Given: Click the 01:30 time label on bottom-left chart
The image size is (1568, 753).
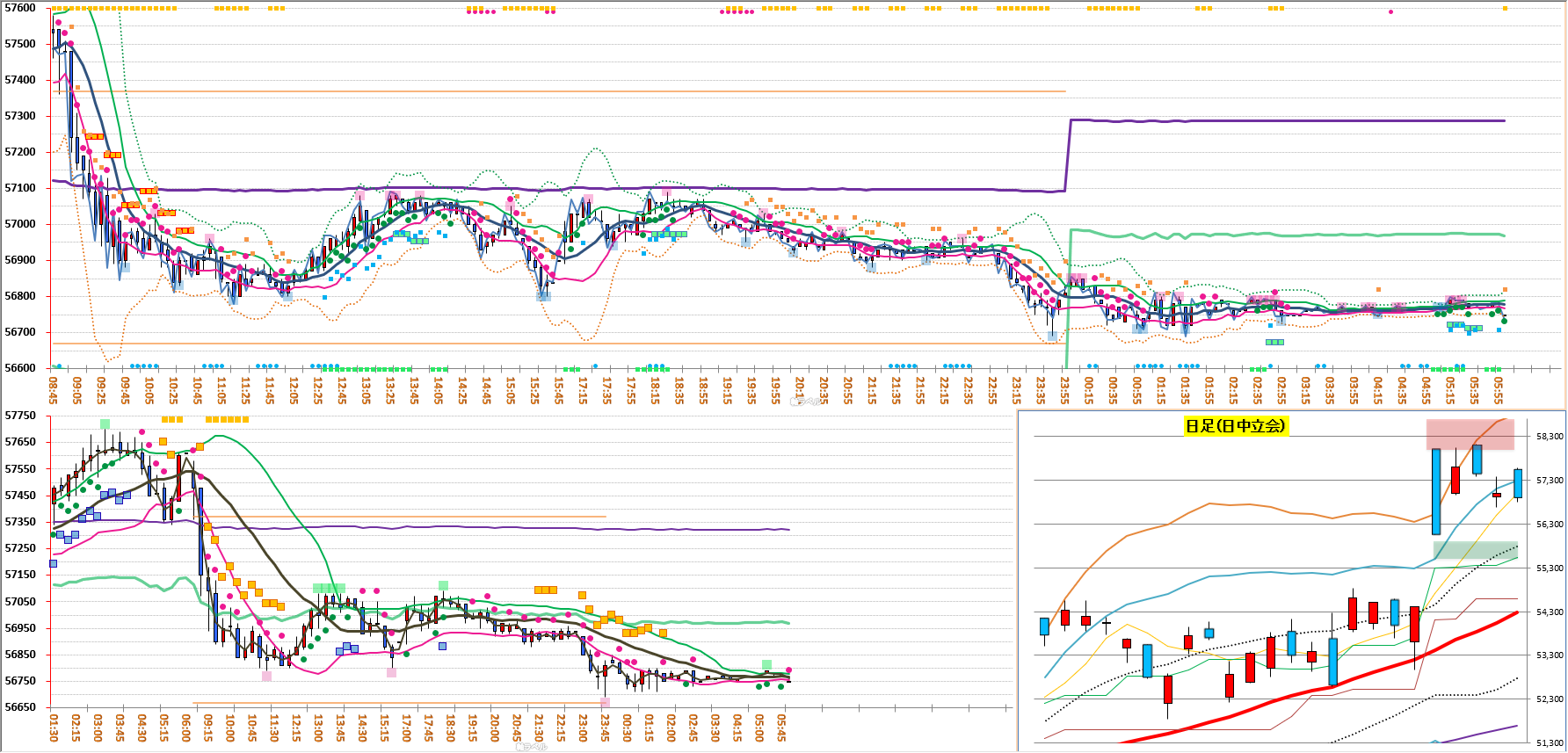Looking at the screenshot, I should [x=54, y=728].
